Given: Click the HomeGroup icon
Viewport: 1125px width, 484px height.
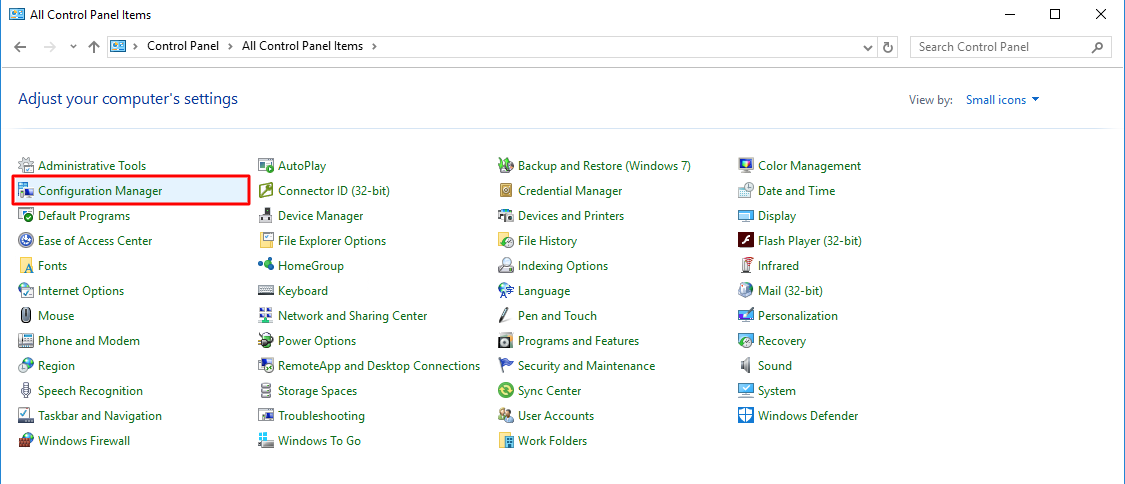Looking at the screenshot, I should pyautogui.click(x=266, y=266).
